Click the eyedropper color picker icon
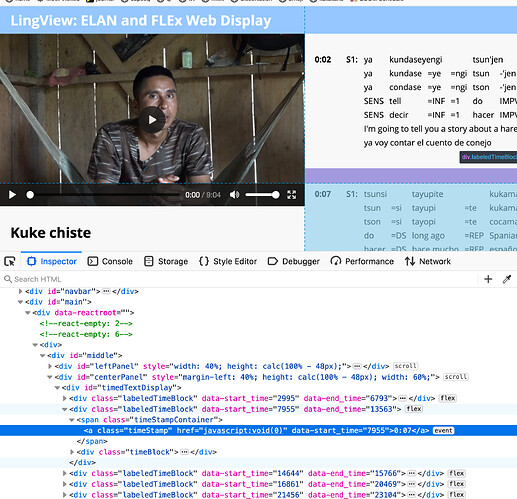The image size is (517, 499). click(507, 279)
